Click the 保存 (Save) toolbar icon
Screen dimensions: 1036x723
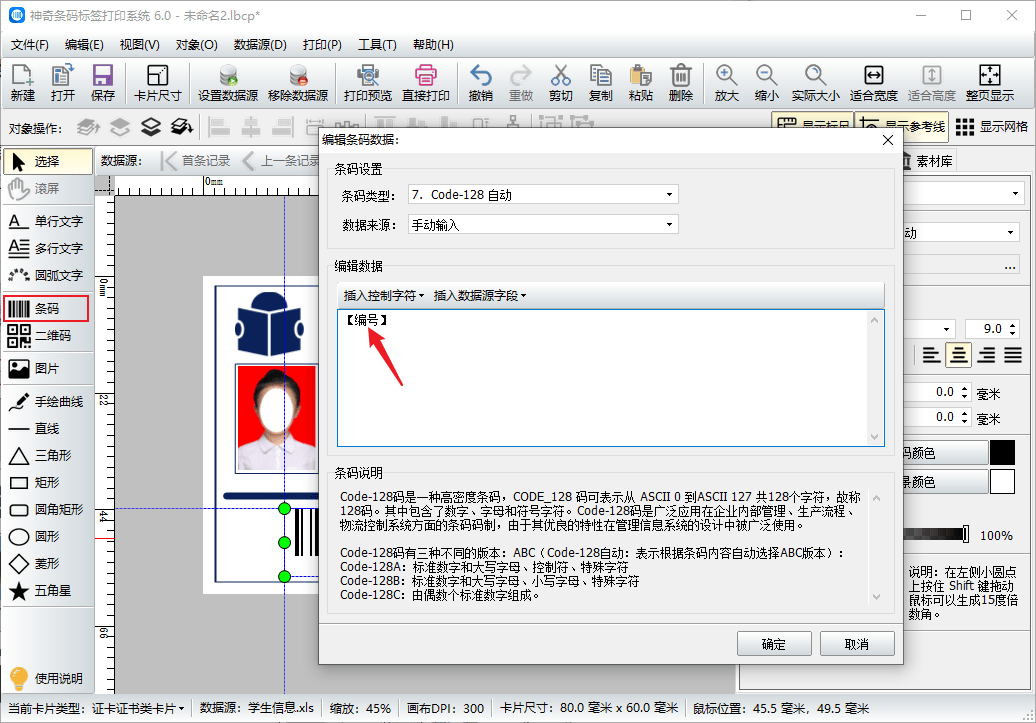tap(103, 82)
